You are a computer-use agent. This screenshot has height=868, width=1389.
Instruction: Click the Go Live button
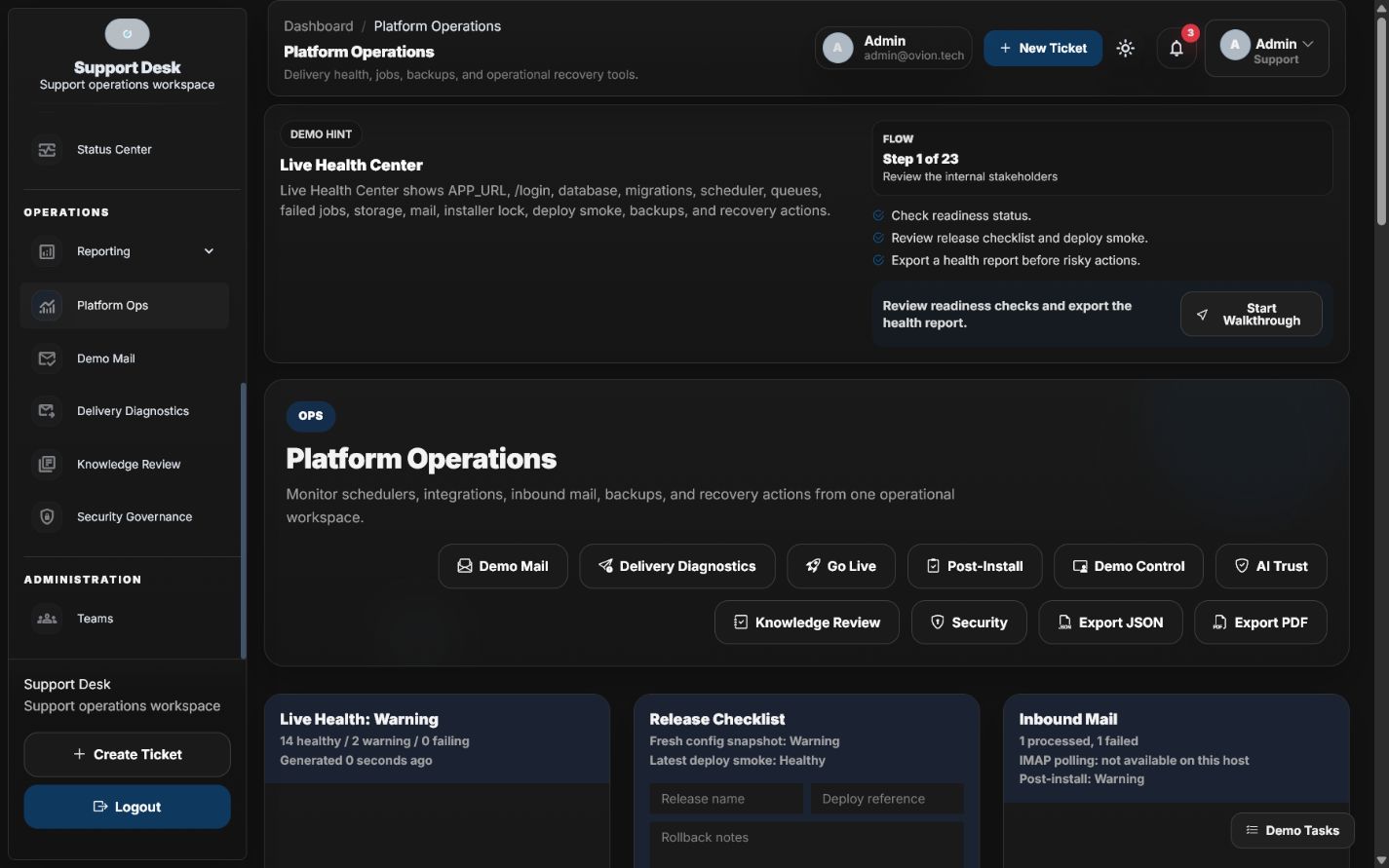coord(841,566)
